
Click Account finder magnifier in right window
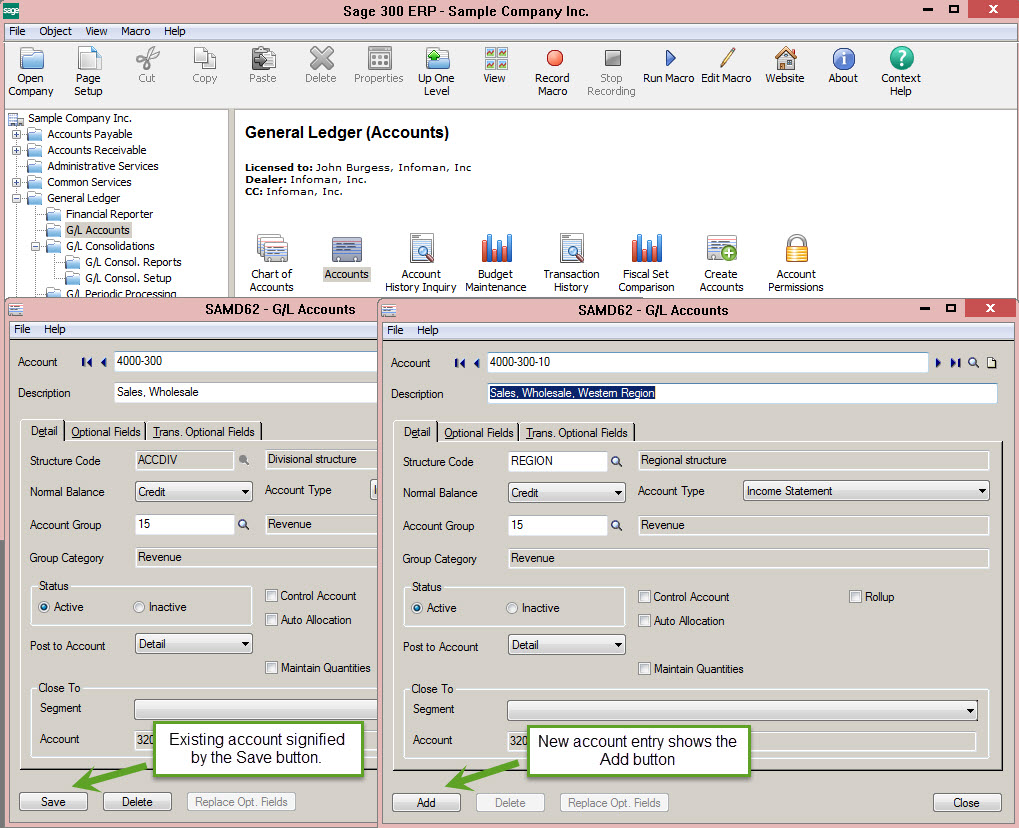pos(974,363)
